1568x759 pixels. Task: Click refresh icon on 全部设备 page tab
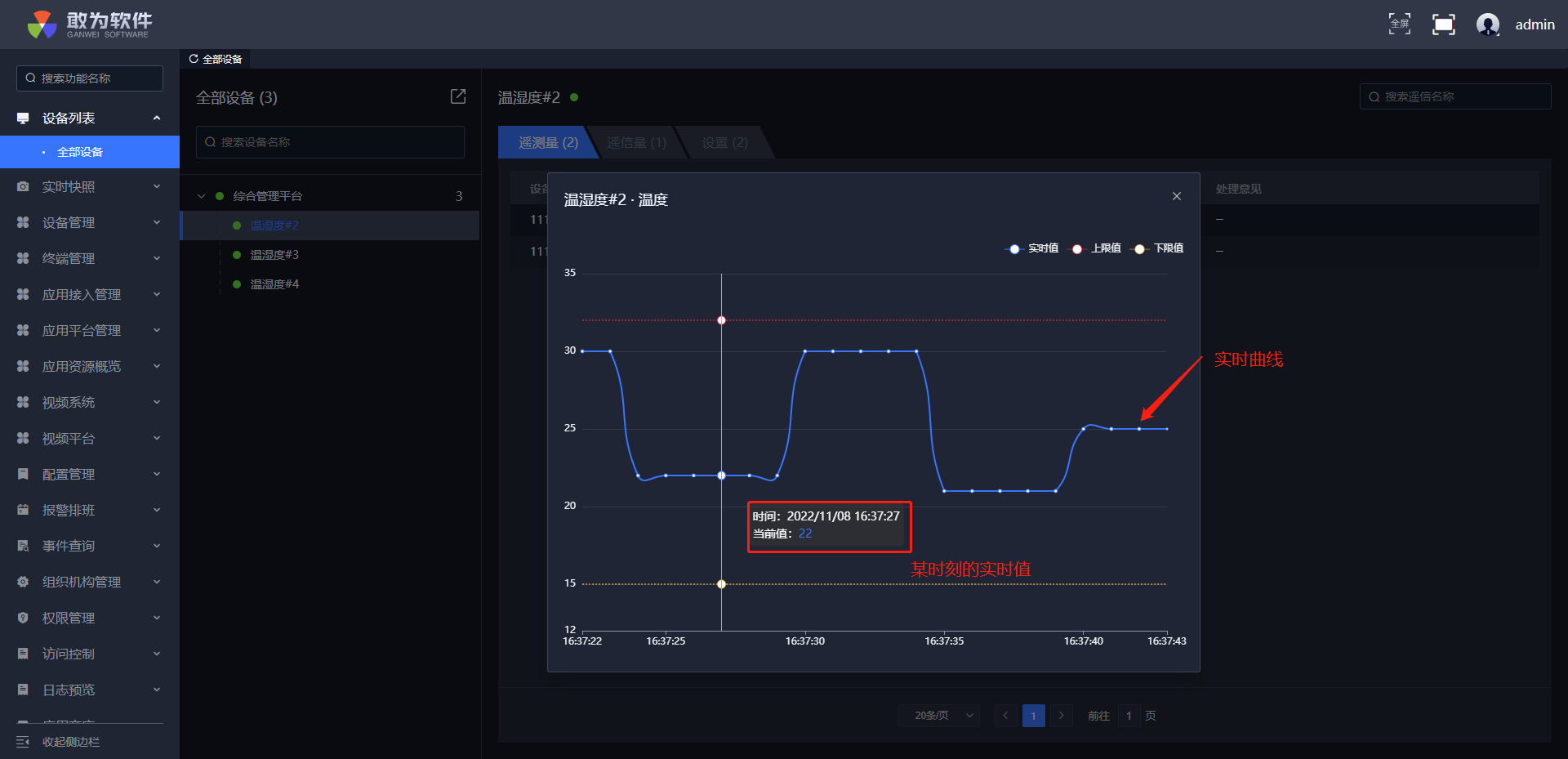tap(194, 59)
